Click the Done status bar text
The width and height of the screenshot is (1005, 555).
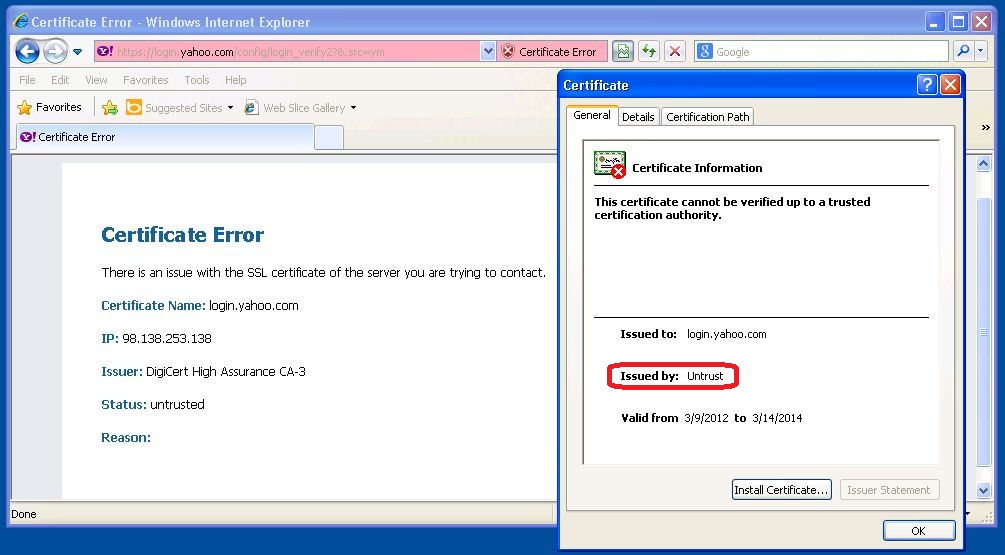tap(24, 514)
